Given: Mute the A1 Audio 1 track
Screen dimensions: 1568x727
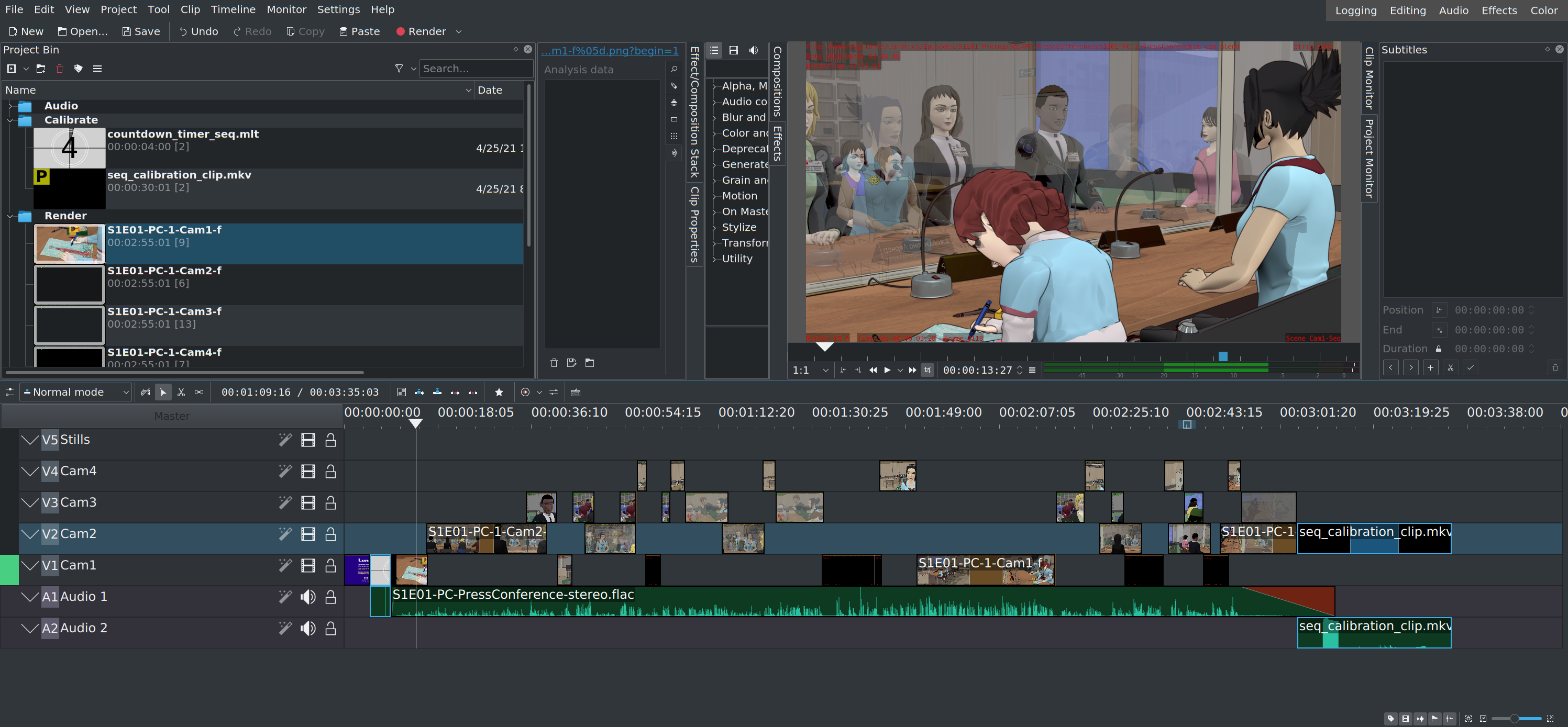Looking at the screenshot, I should (308, 597).
